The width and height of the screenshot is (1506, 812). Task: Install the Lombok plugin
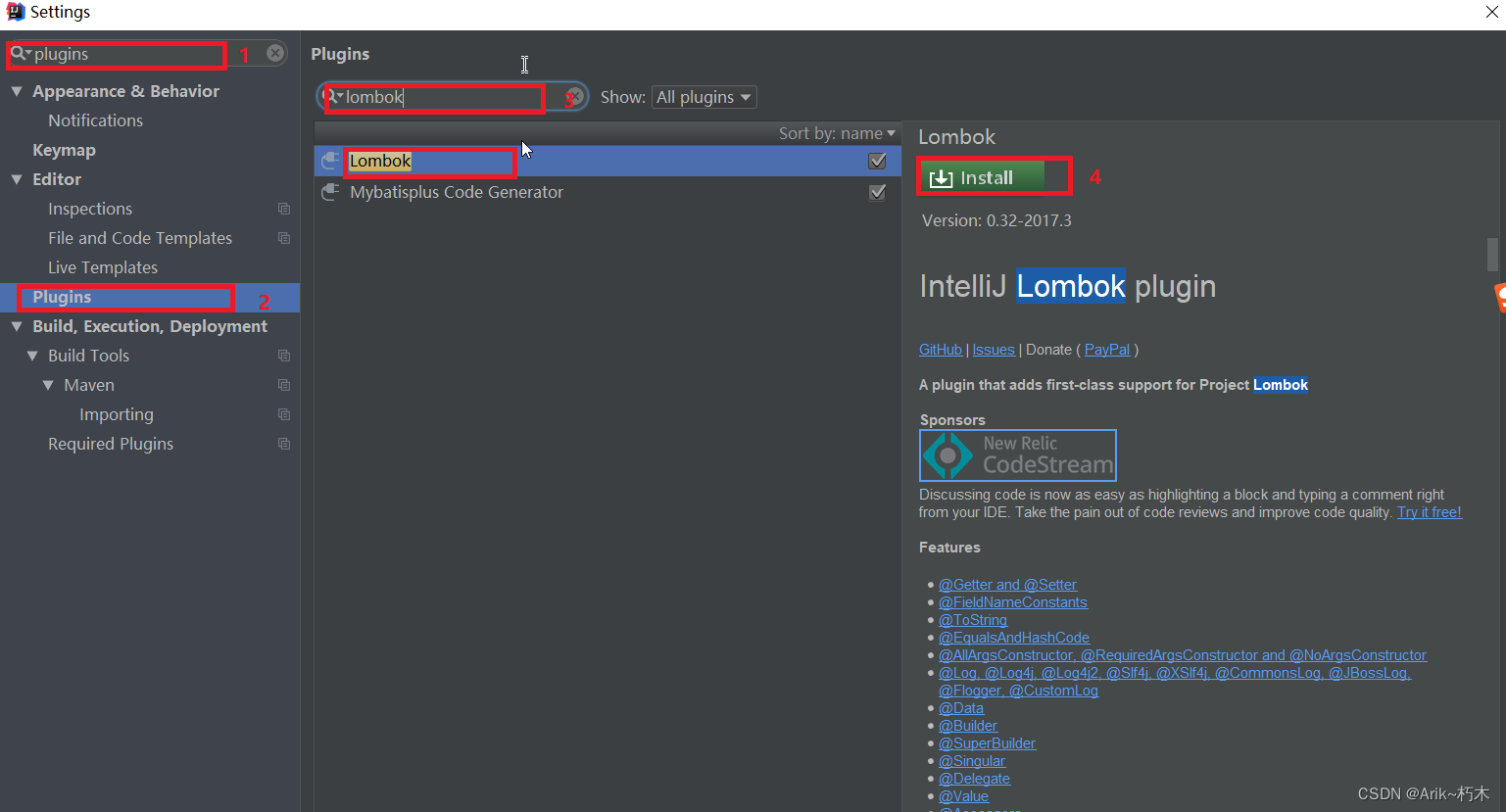click(982, 177)
